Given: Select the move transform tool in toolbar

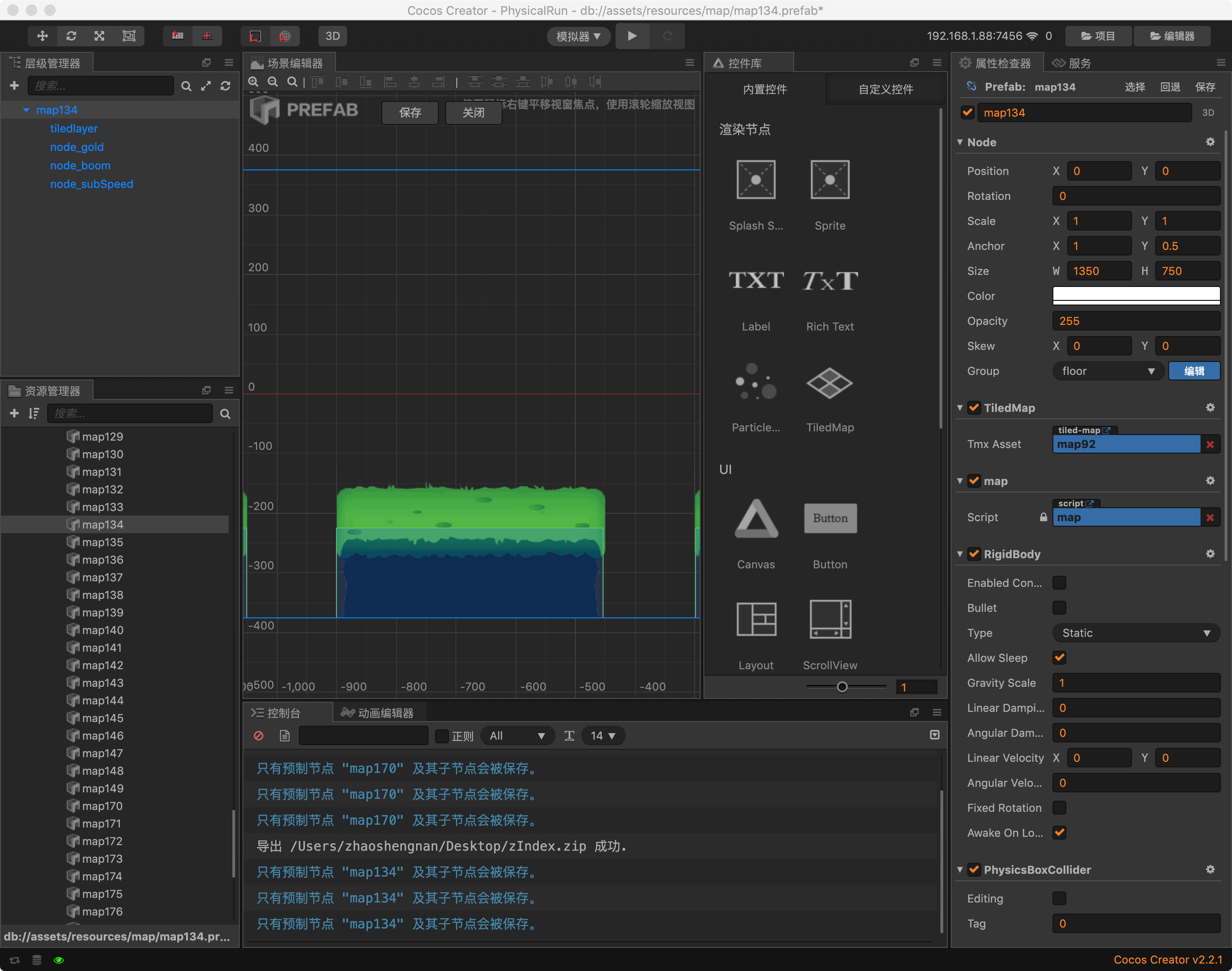Looking at the screenshot, I should [42, 36].
